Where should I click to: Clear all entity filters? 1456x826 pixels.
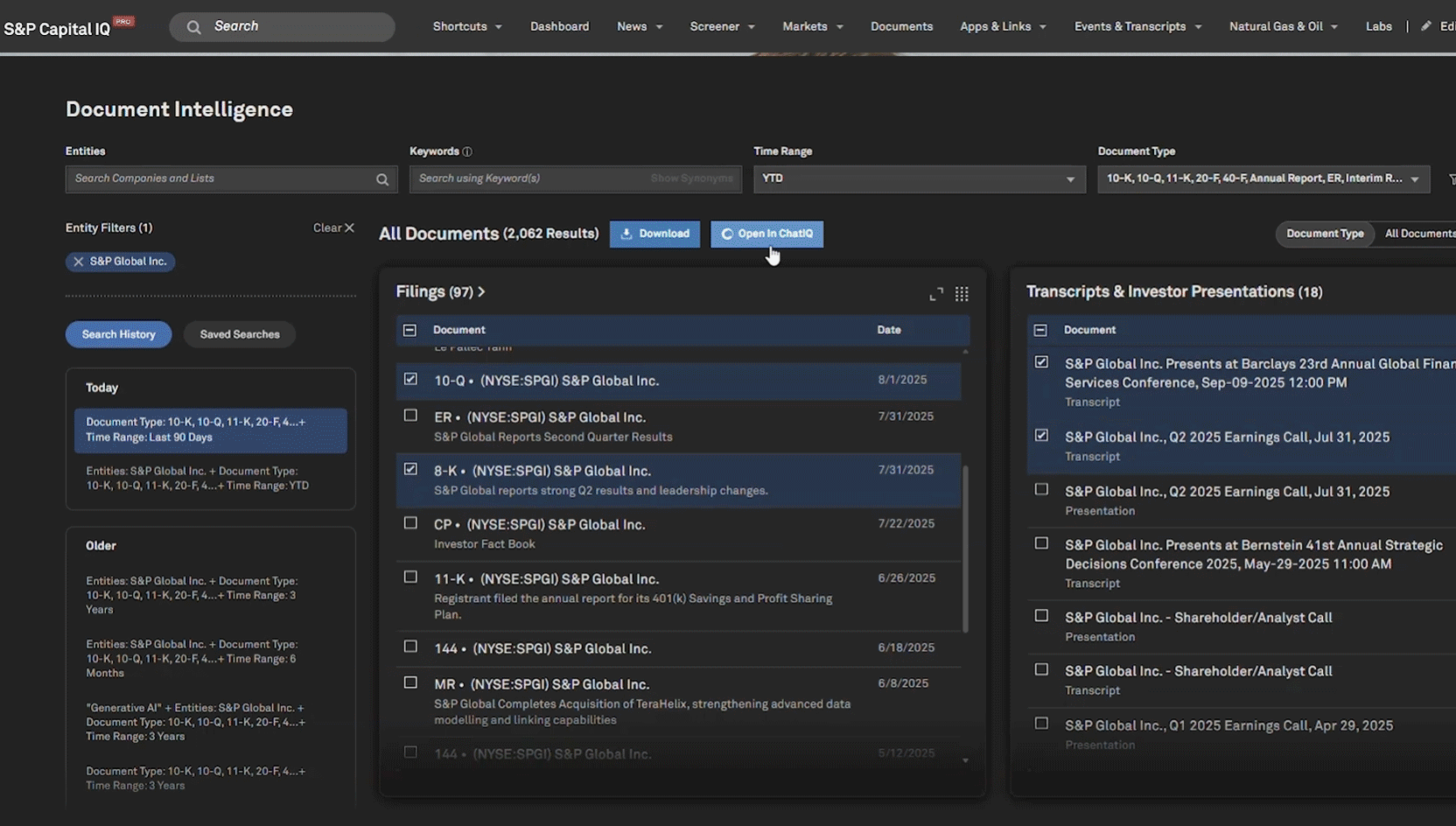pyautogui.click(x=333, y=227)
